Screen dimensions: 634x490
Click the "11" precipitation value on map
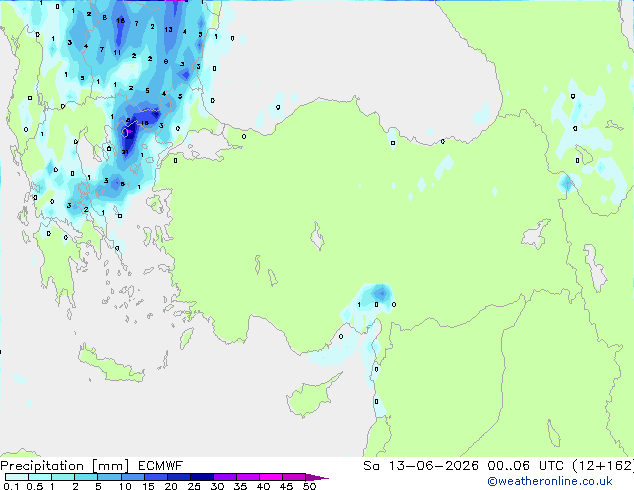click(x=117, y=52)
